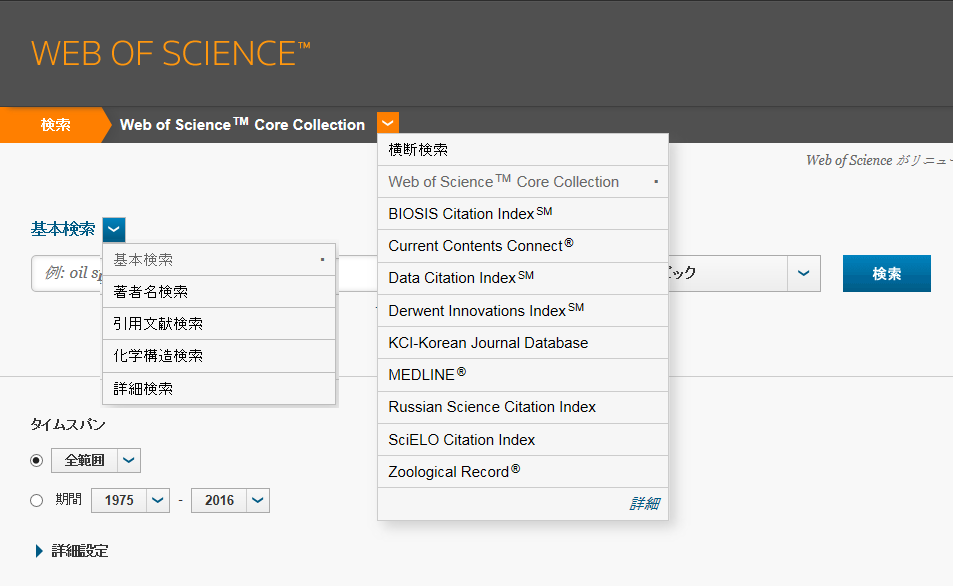Viewport: 953px width, 586px height.
Task: Select 引用文献検索 search type
Action: pyautogui.click(x=219, y=324)
